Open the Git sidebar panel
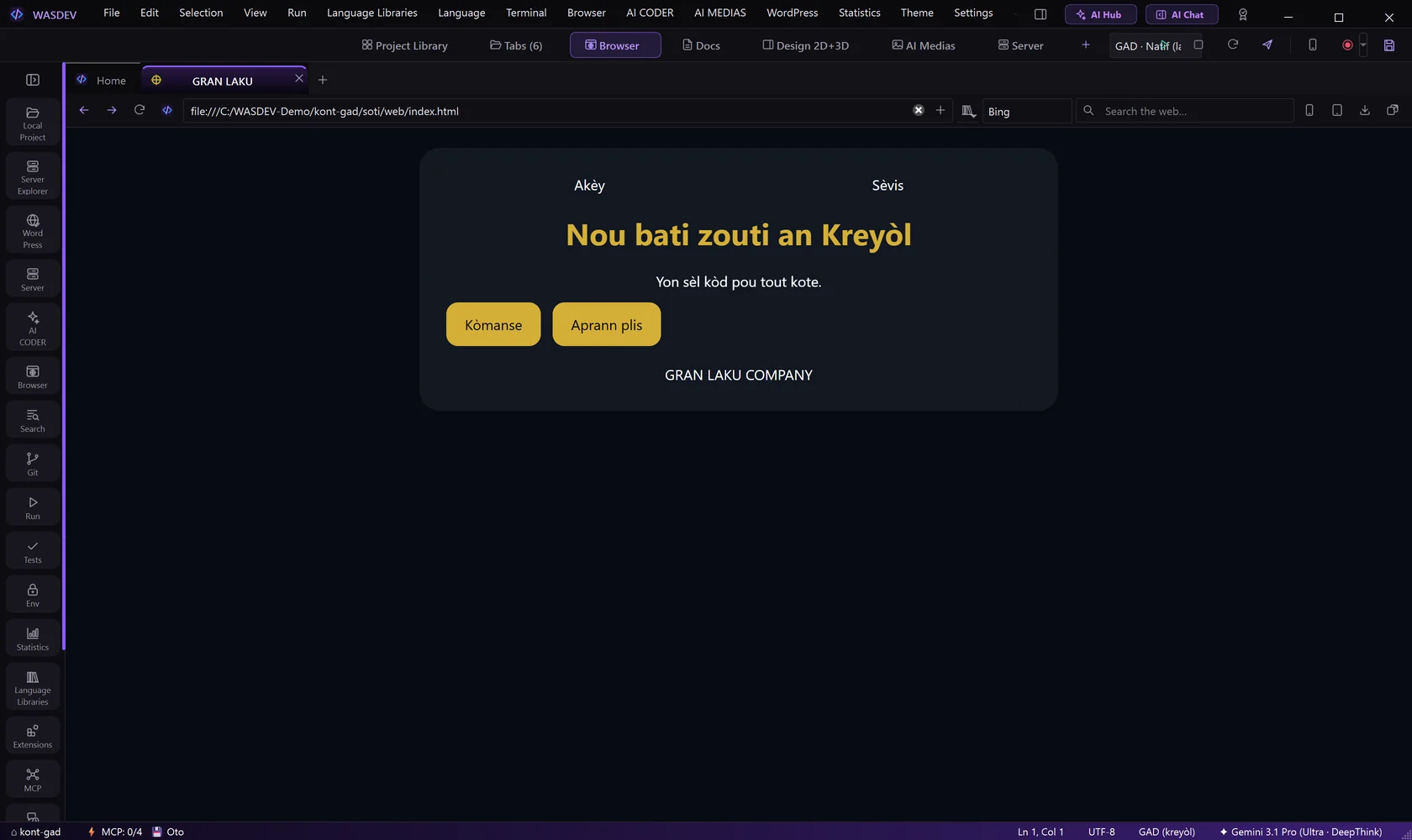Image resolution: width=1412 pixels, height=840 pixels. (32, 464)
